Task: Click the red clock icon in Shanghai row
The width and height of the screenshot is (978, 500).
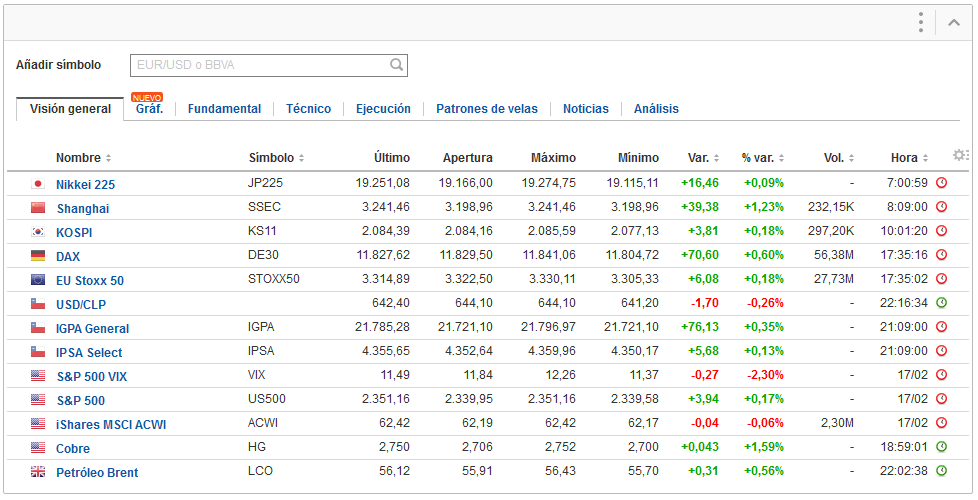Action: click(x=942, y=206)
